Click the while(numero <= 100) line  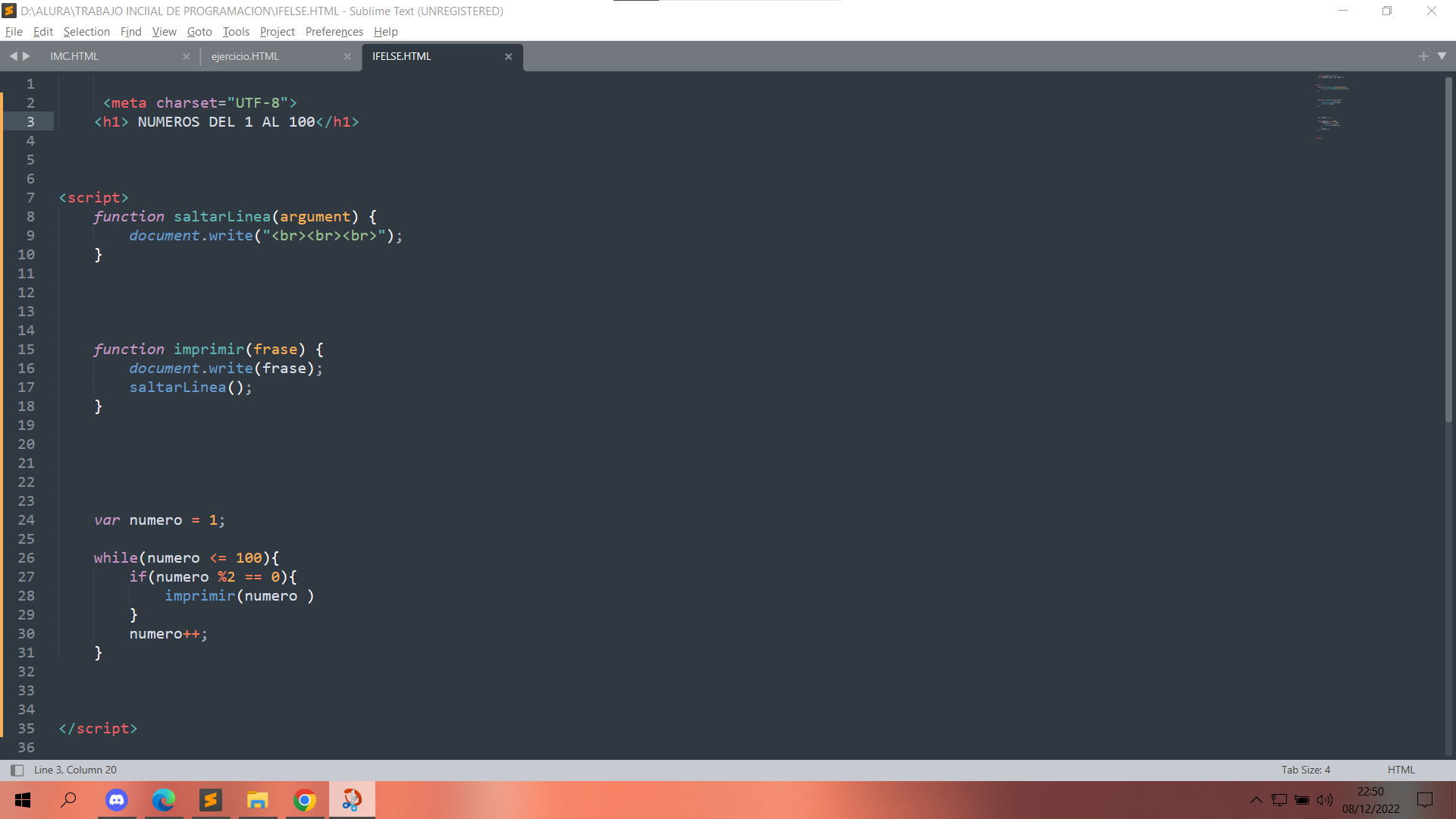click(x=187, y=558)
